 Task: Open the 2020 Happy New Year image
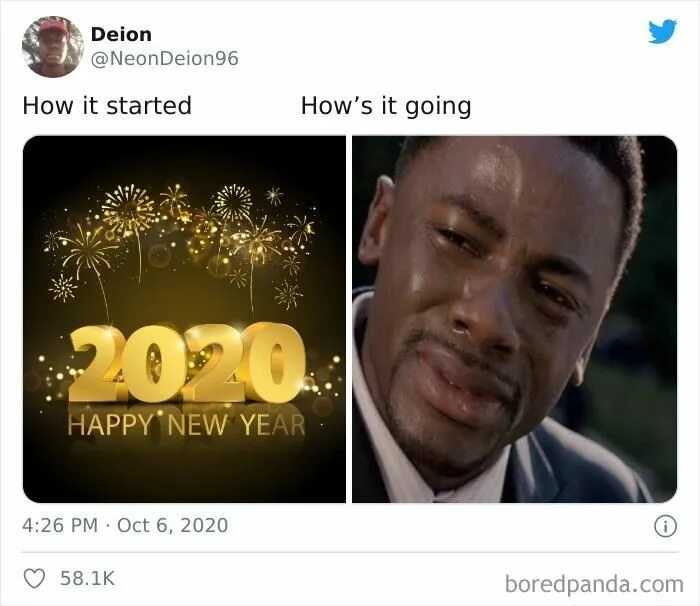tap(184, 319)
